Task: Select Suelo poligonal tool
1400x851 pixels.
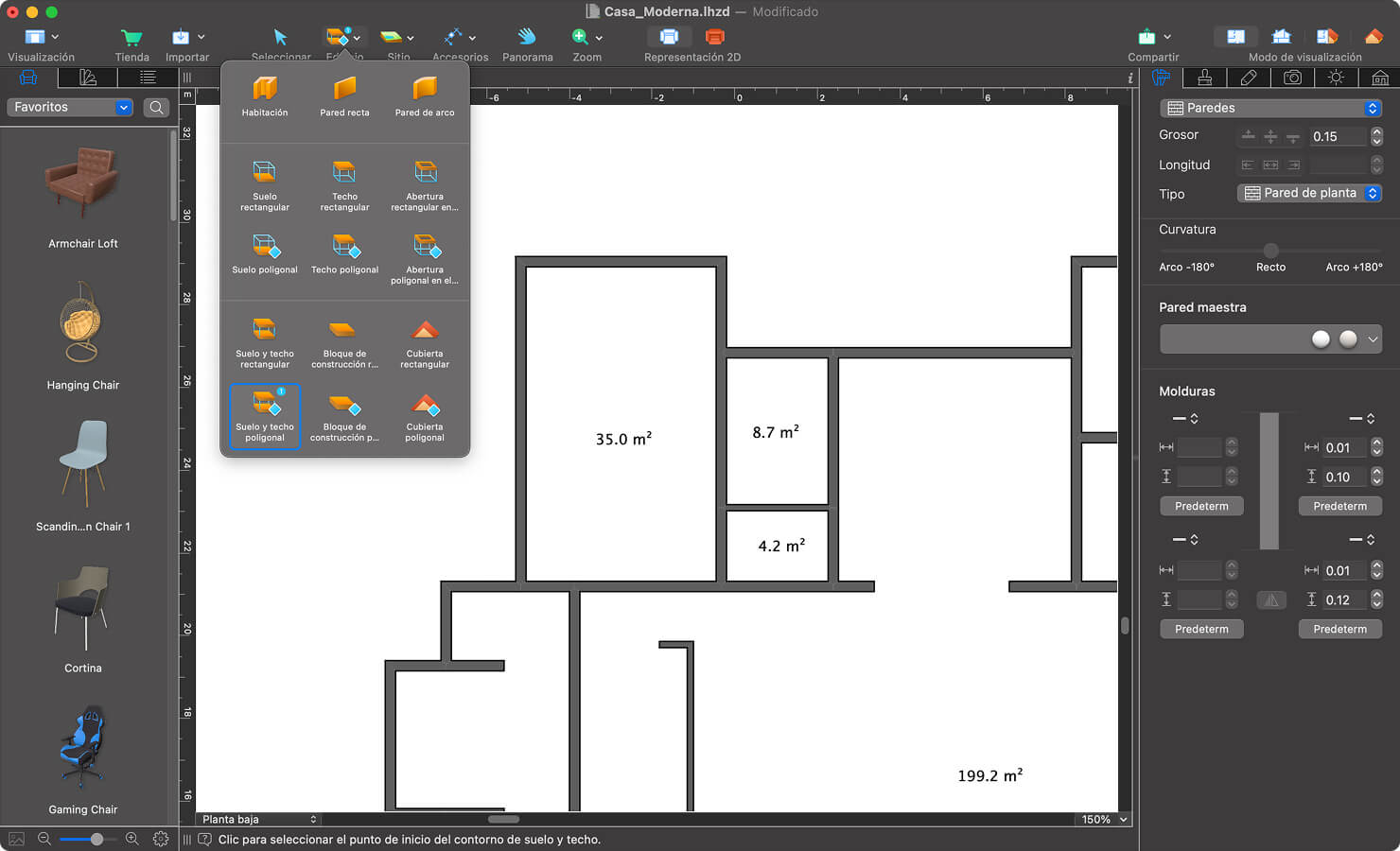Action: pyautogui.click(x=265, y=256)
